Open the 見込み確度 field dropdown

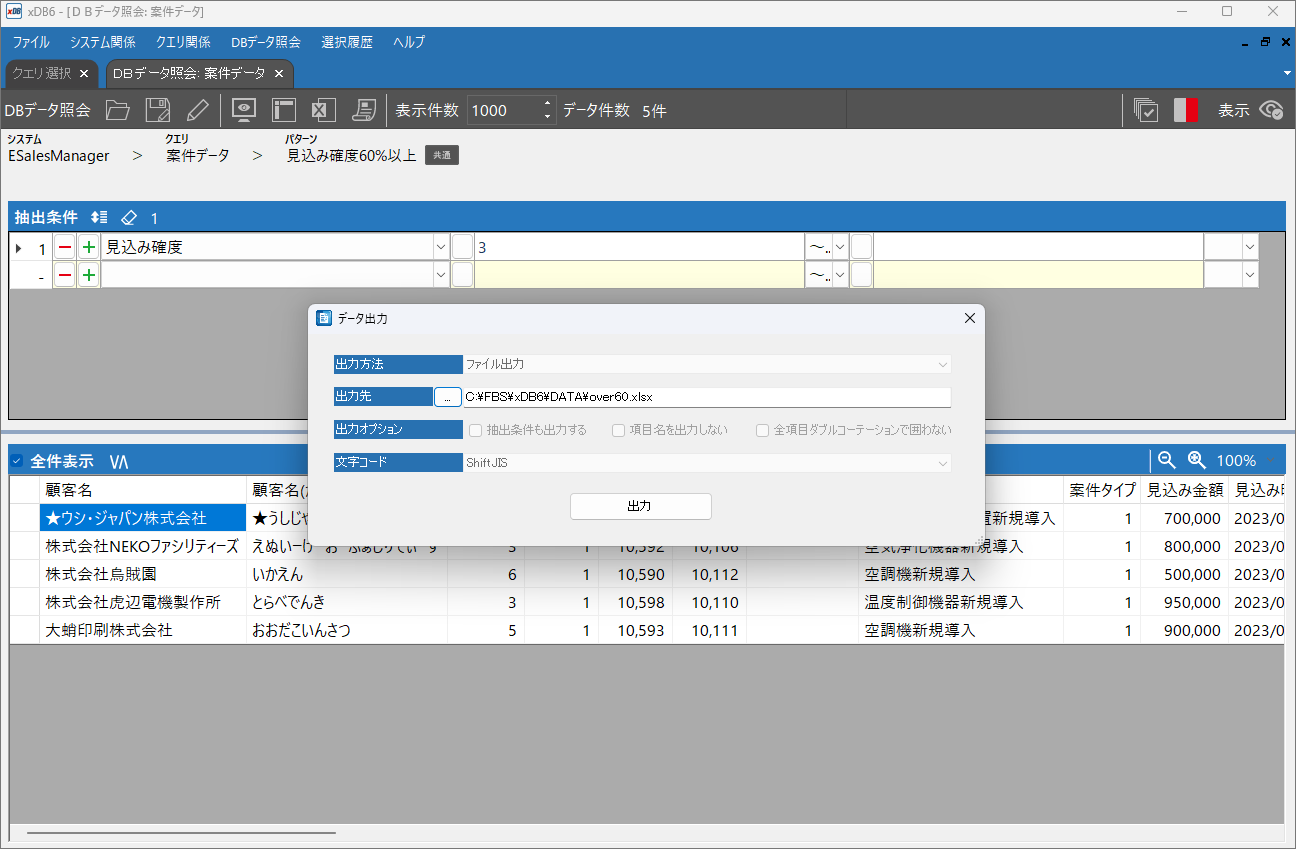[x=441, y=247]
